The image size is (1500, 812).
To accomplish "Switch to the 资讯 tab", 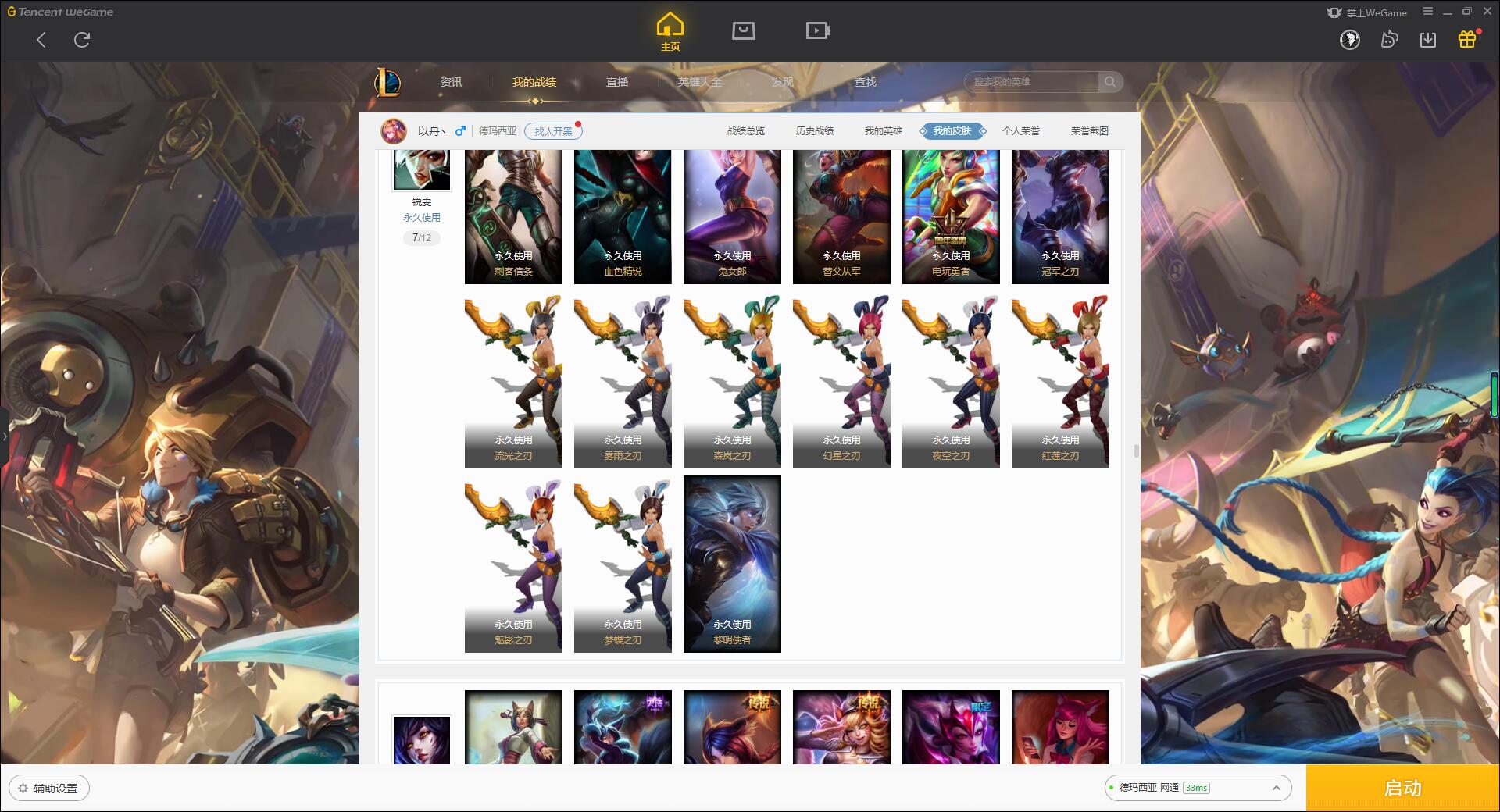I will pos(451,82).
